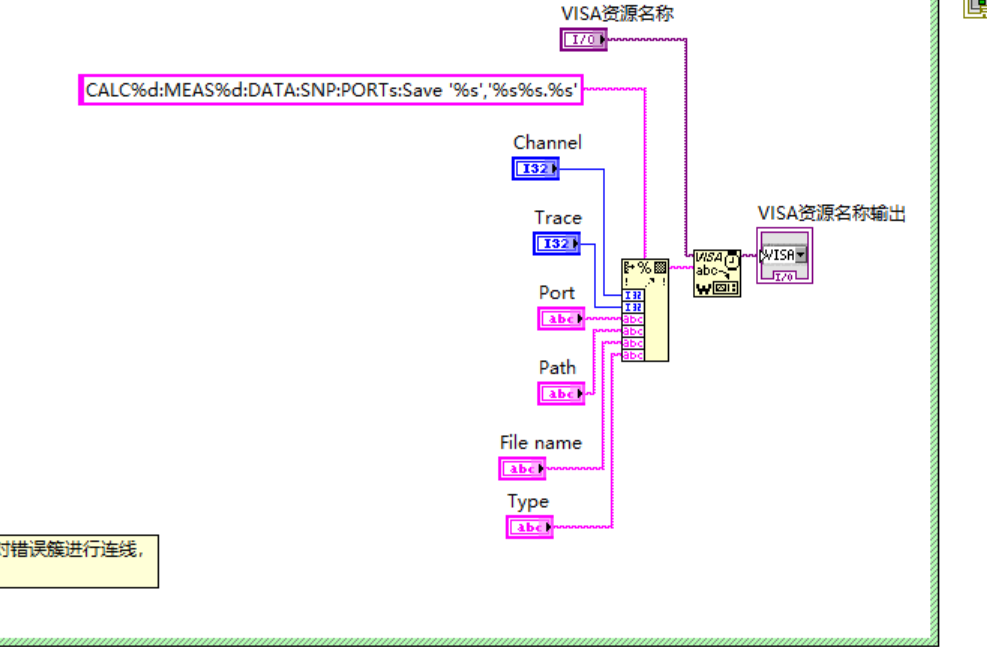This screenshot has width=987, height=647.
Task: Click the File name label text
Action: click(540, 442)
